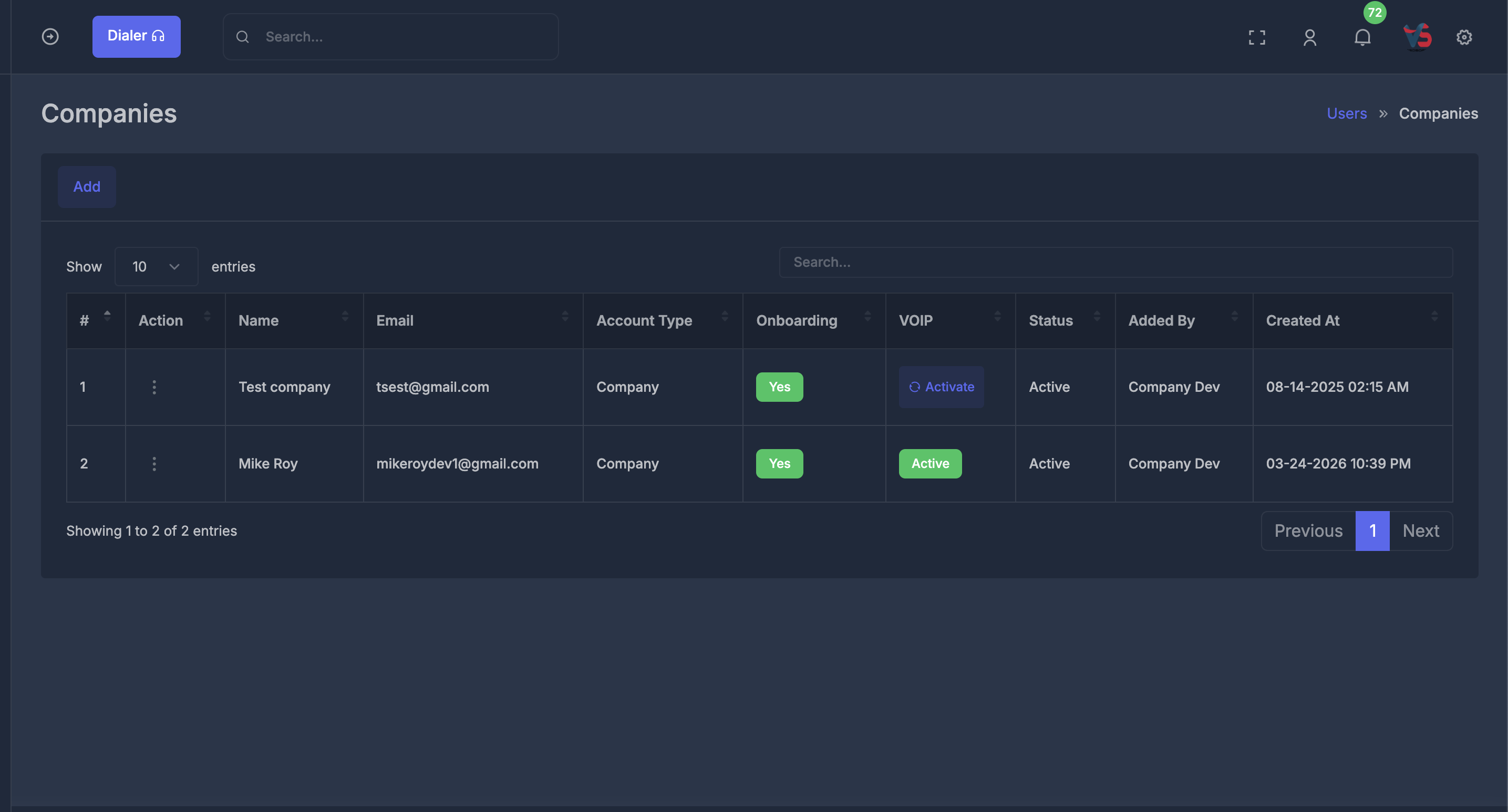This screenshot has width=1508, height=812.
Task: Click the VOIP Active badge for Mike Roy
Action: 930,463
